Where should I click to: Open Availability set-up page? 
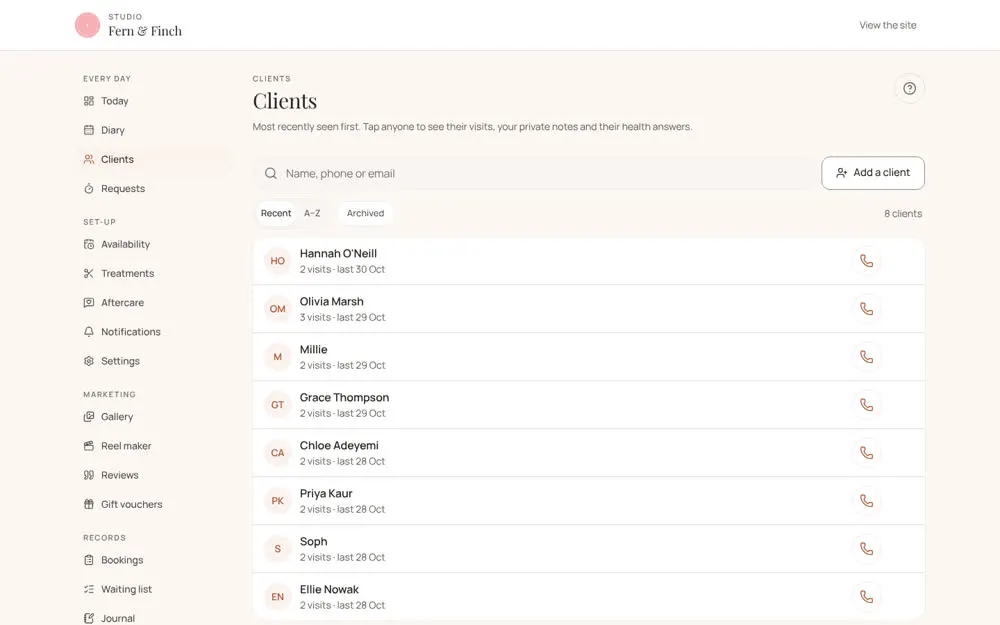[x=153, y=244]
